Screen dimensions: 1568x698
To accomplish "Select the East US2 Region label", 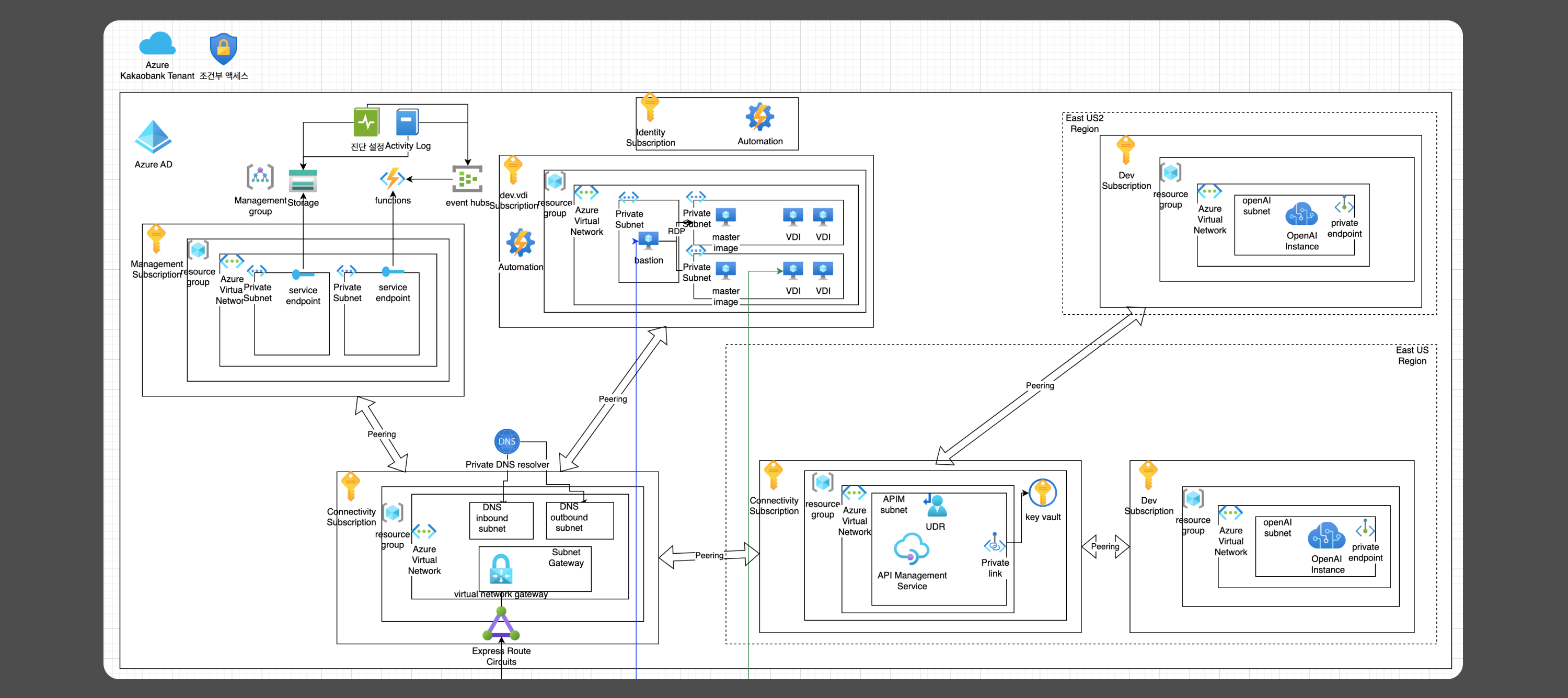I will tap(1084, 123).
